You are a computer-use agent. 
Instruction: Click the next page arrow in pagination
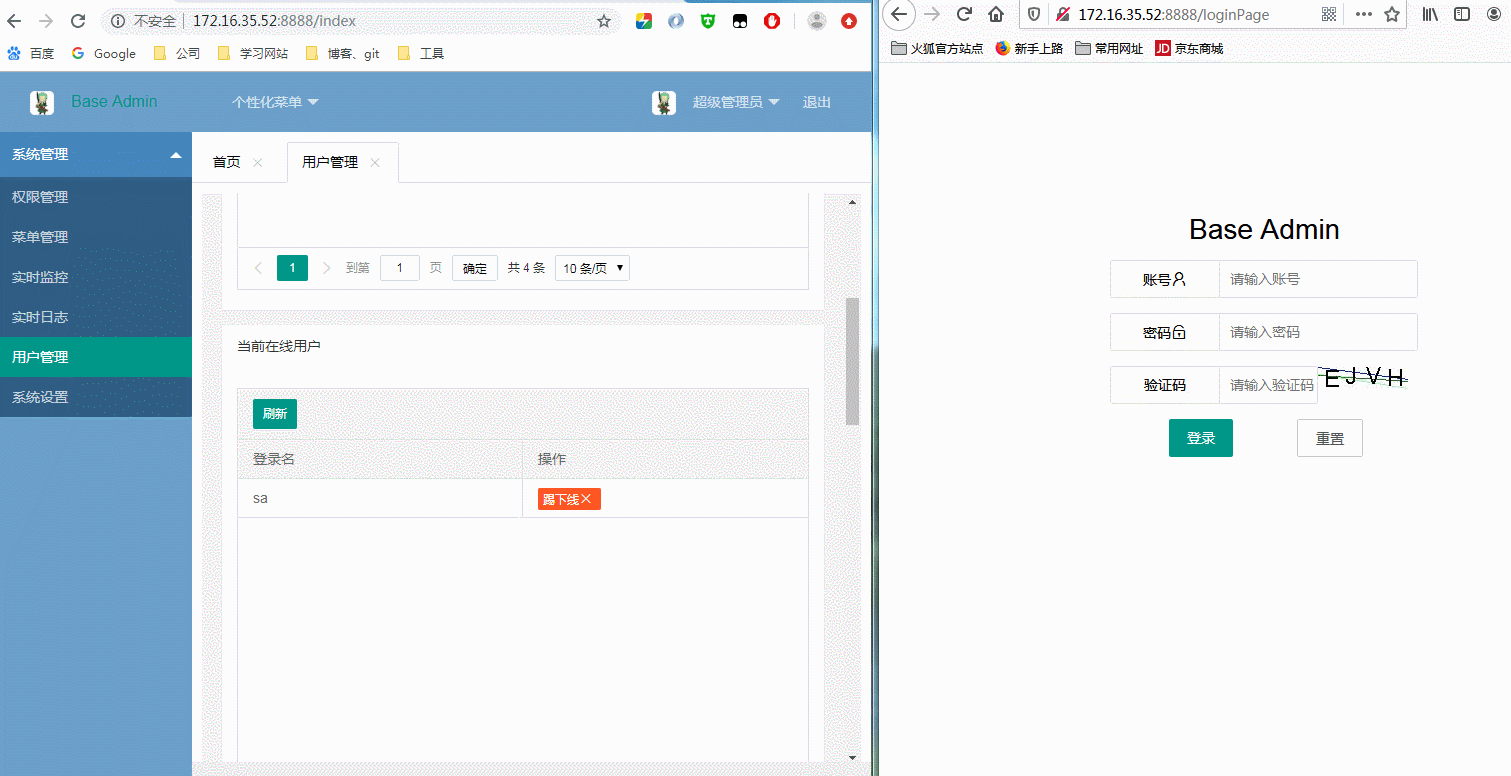pos(326,268)
